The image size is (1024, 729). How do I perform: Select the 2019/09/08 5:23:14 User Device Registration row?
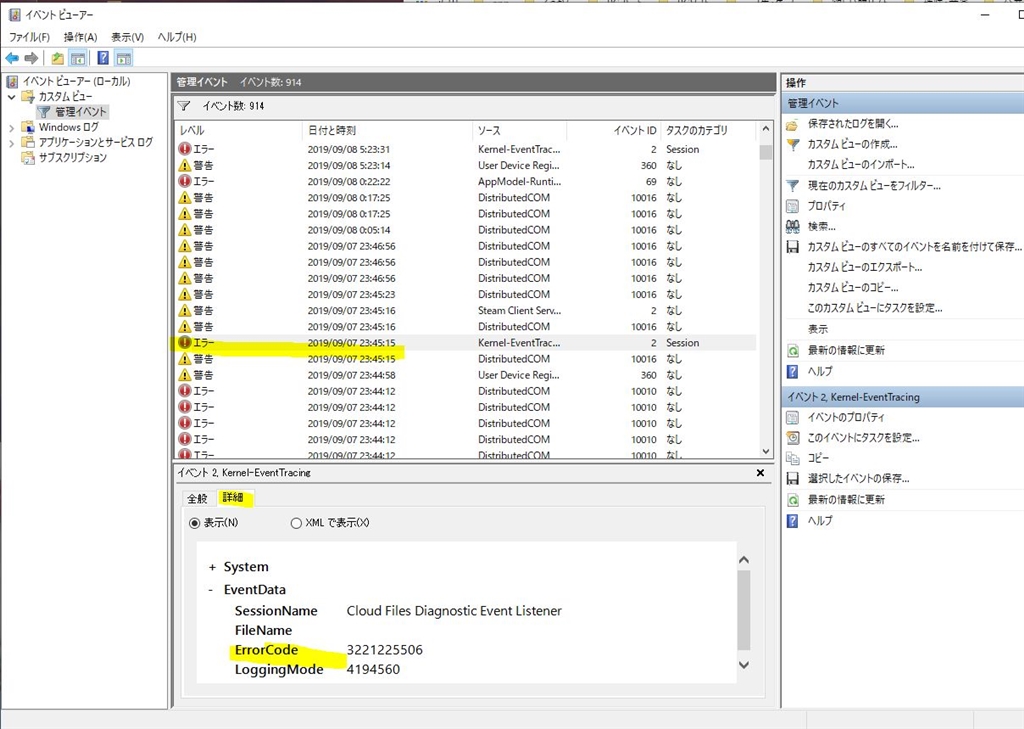(466, 165)
